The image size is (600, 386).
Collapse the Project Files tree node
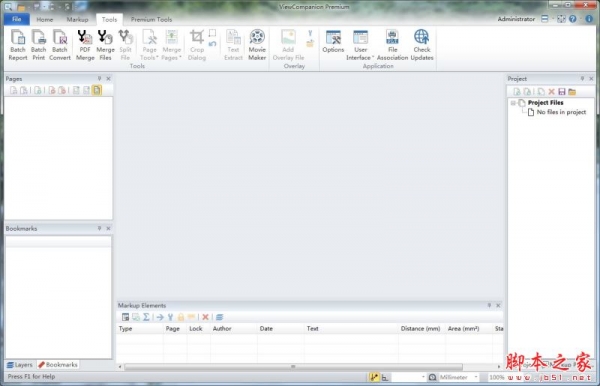(x=513, y=103)
